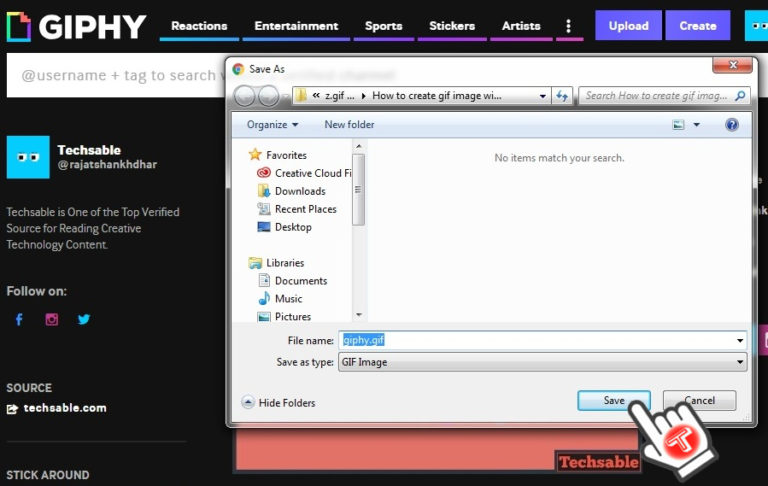The image size is (768, 486).
Task: Close the Save As dialog
Action: tap(733, 65)
